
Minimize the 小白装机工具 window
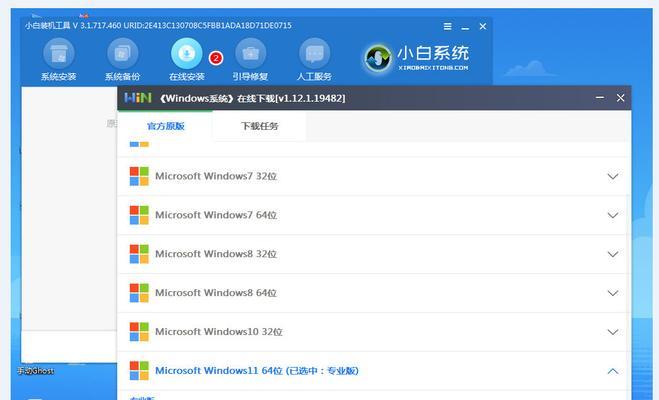click(x=465, y=27)
